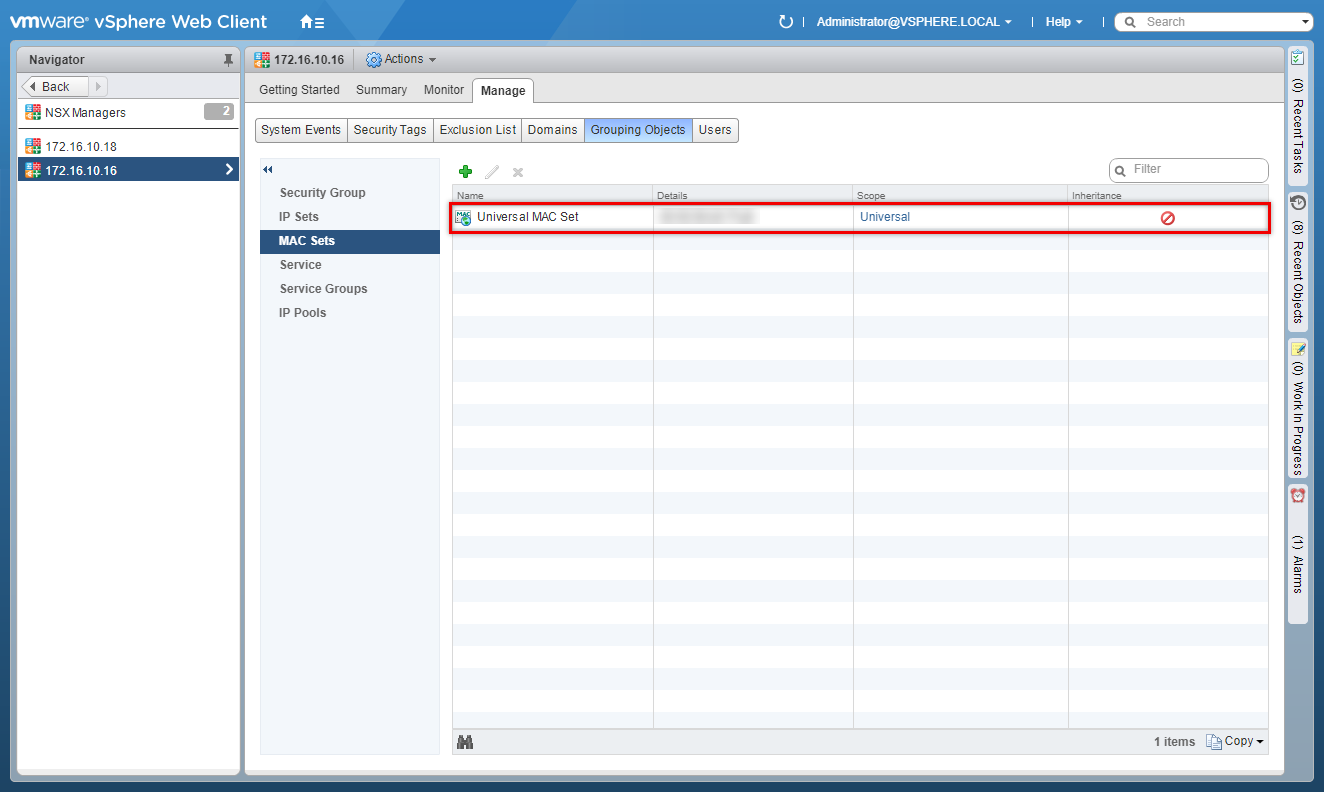Open the Actions dropdown menu
1324x792 pixels.
coord(402,60)
